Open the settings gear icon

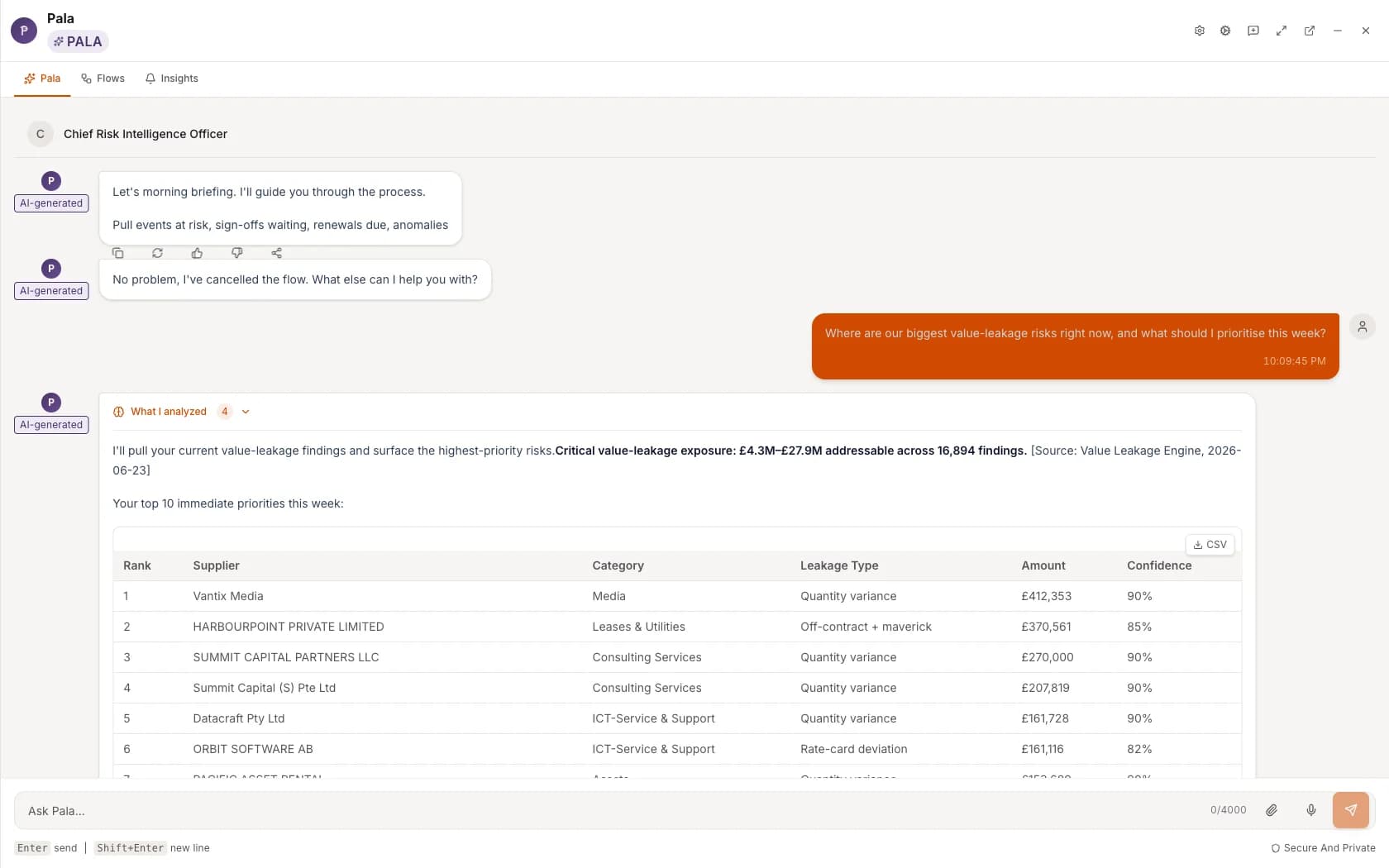point(1199,31)
